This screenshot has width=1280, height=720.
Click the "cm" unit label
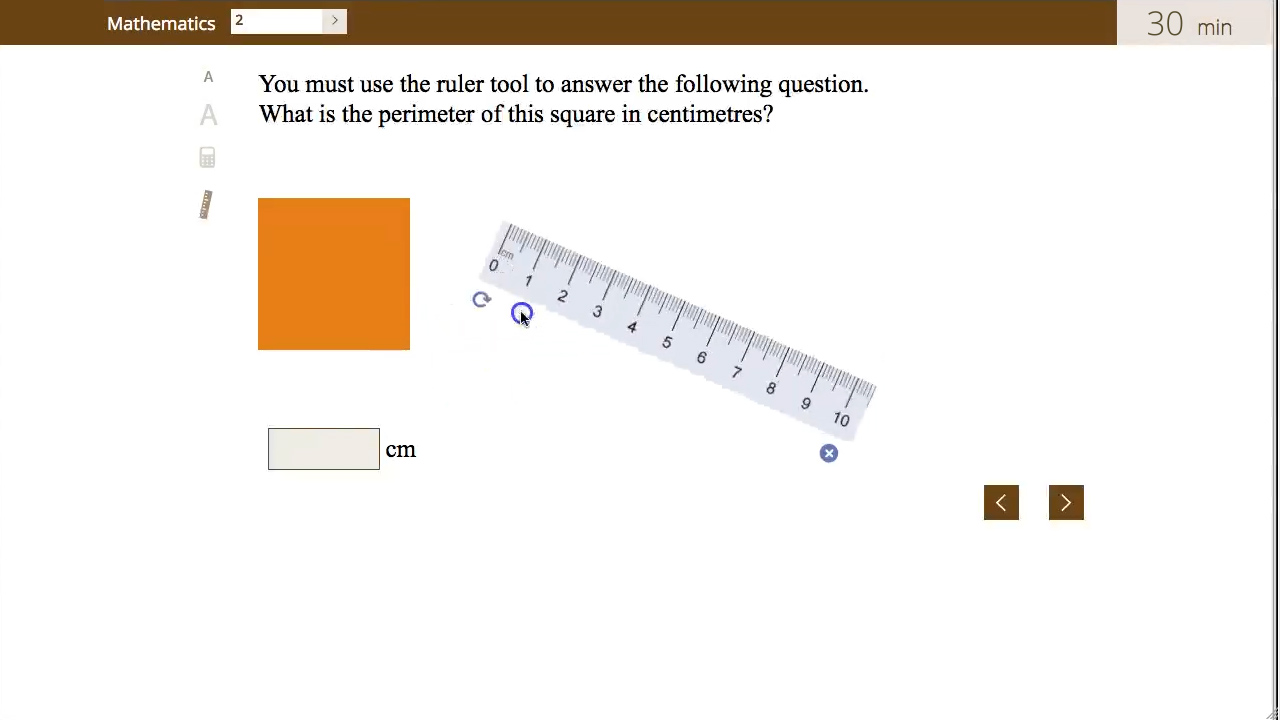(x=401, y=450)
